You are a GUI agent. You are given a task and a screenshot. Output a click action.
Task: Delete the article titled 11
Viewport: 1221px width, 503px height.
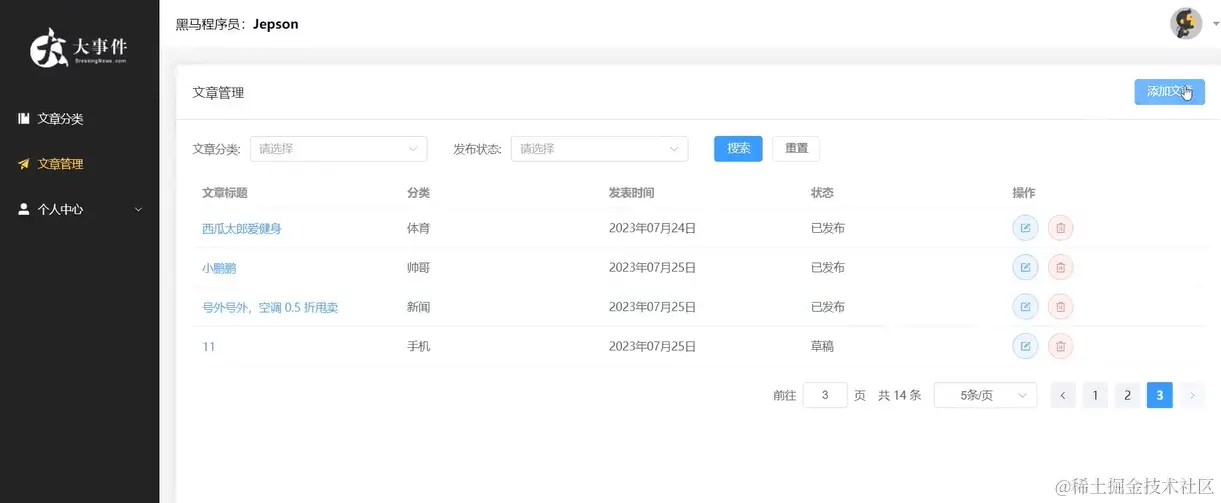point(1061,346)
